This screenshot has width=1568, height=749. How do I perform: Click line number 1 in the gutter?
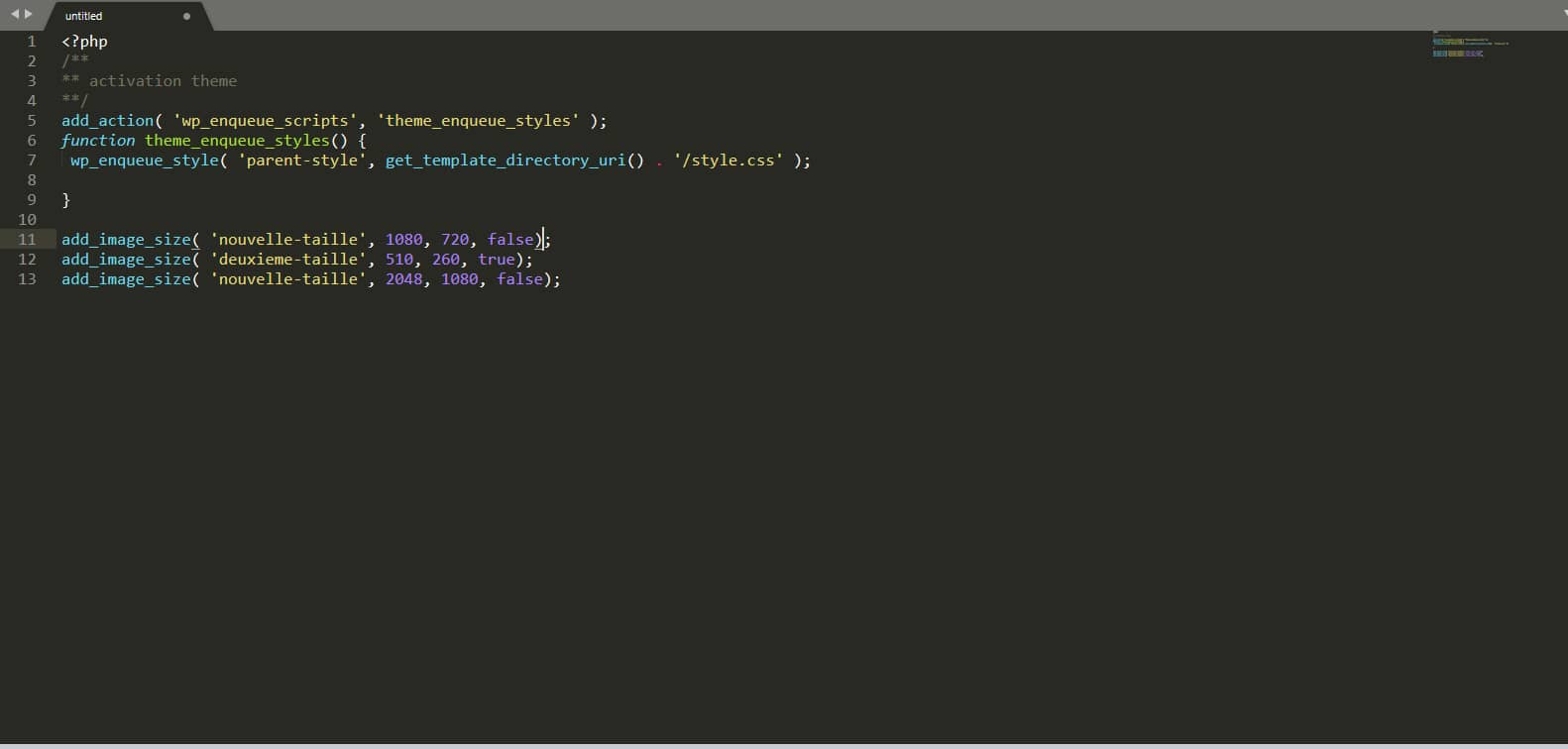(x=32, y=41)
